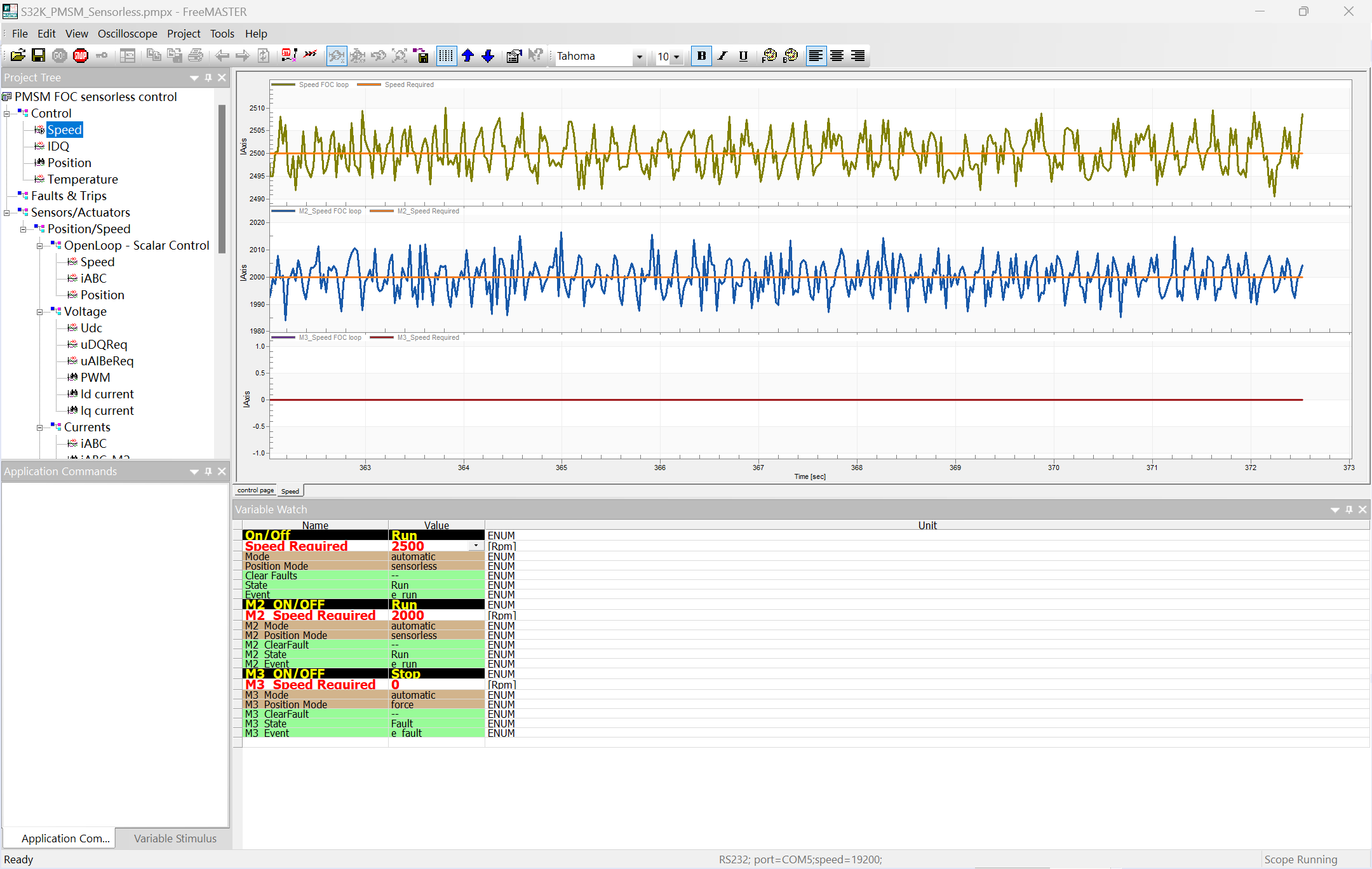Click the context help question-mark icon
This screenshot has height=869, width=1372.
pos(535,56)
